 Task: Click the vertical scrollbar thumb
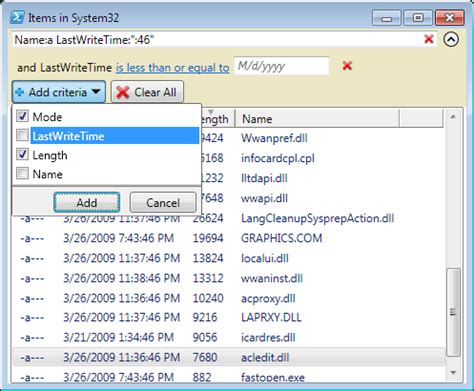tap(453, 312)
